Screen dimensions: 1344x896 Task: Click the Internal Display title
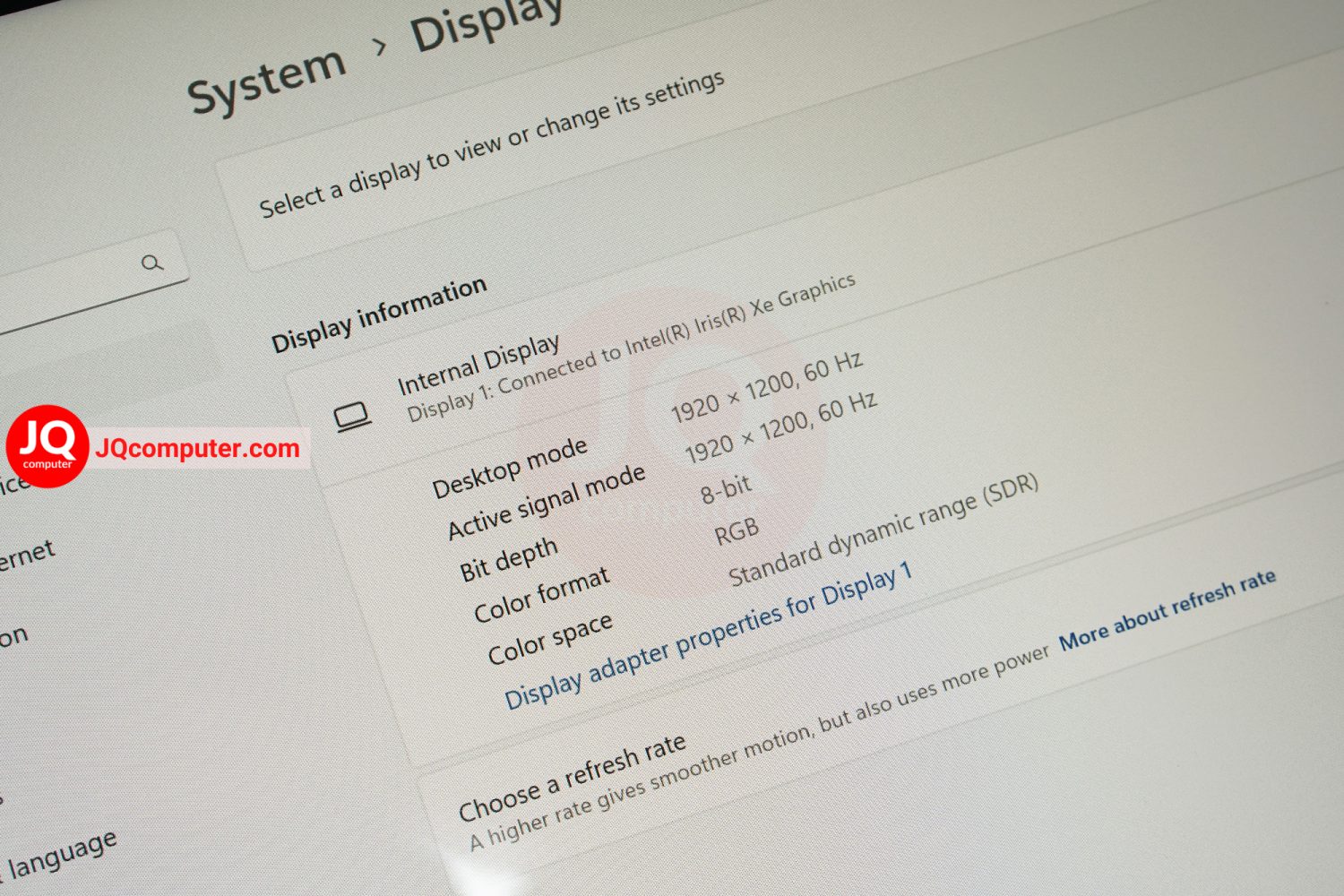click(478, 364)
